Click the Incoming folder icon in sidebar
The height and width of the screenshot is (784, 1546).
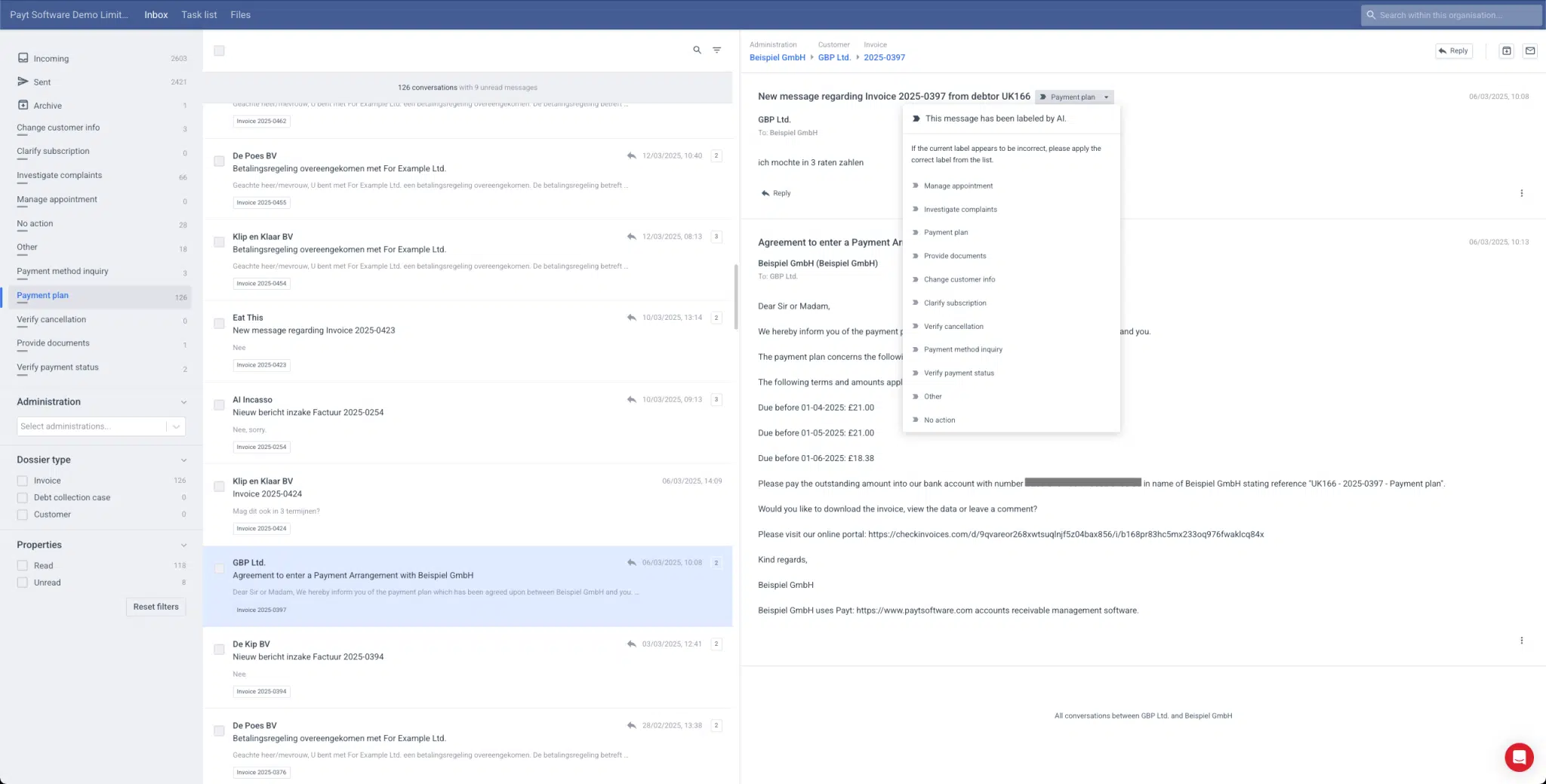click(23, 58)
